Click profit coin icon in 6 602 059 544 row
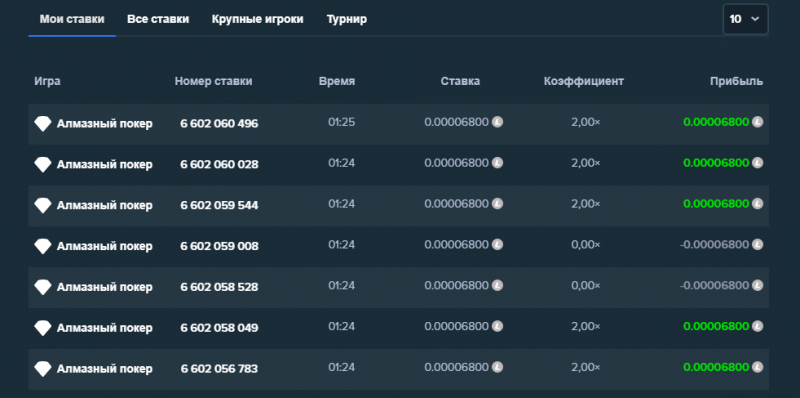Image resolution: width=800 pixels, height=398 pixels. pos(758,204)
